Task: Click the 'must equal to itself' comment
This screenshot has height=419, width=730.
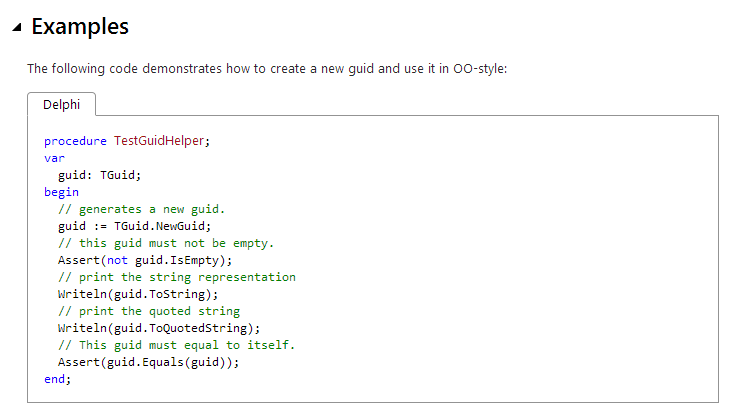Action: click(x=176, y=345)
